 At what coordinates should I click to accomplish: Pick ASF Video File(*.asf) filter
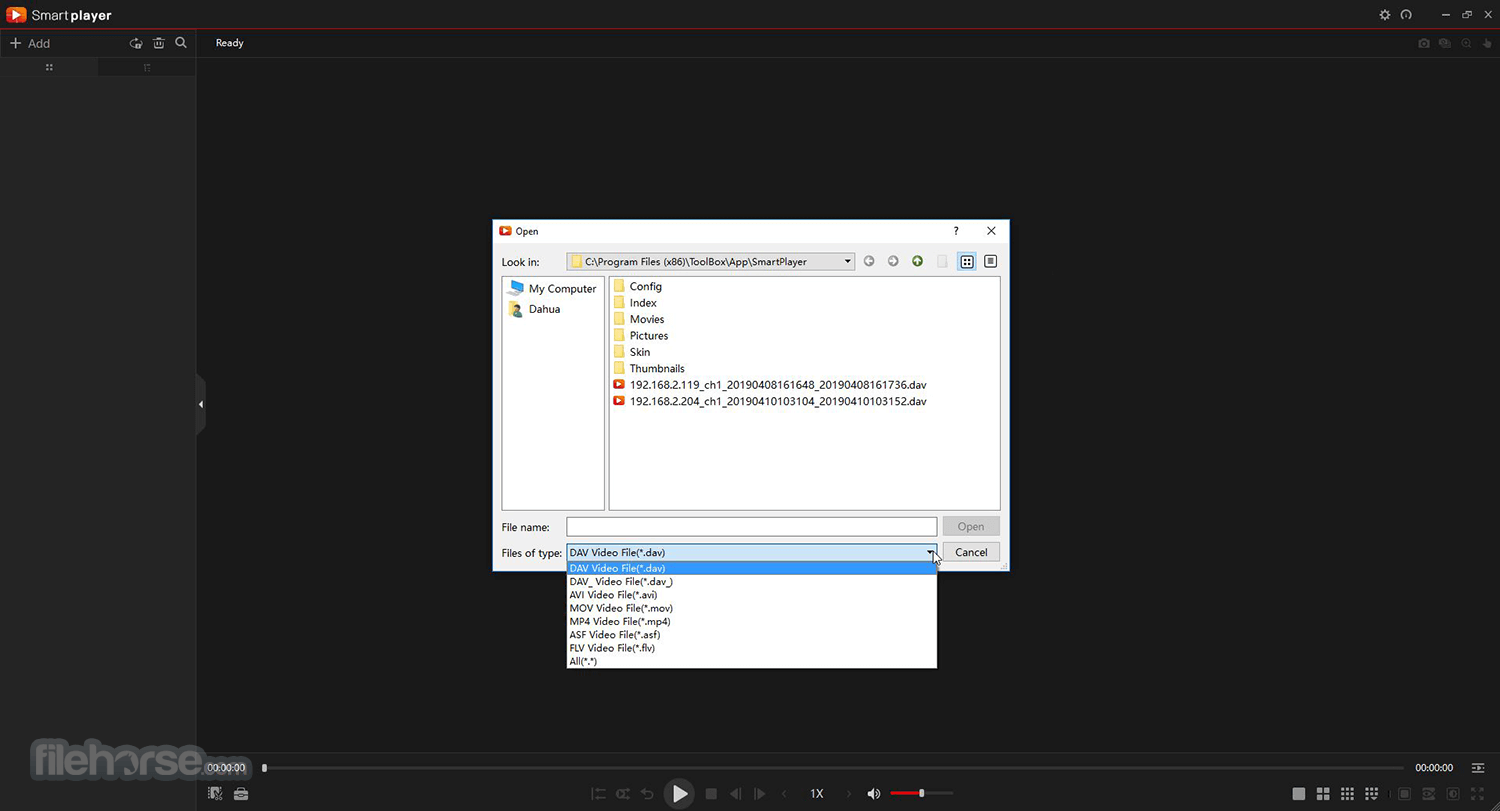[x=752, y=635]
